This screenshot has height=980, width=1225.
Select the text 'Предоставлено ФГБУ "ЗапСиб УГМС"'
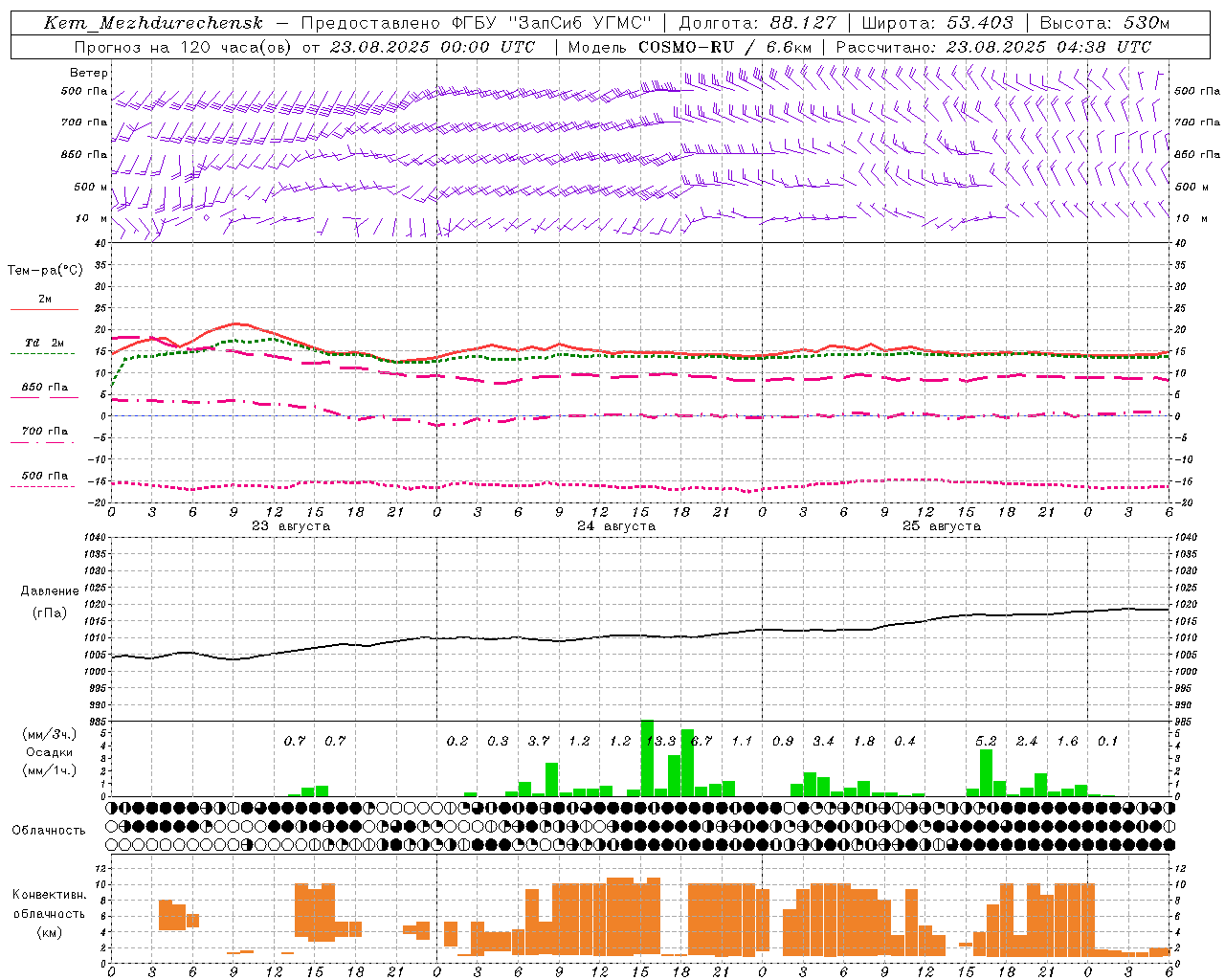coord(476,23)
